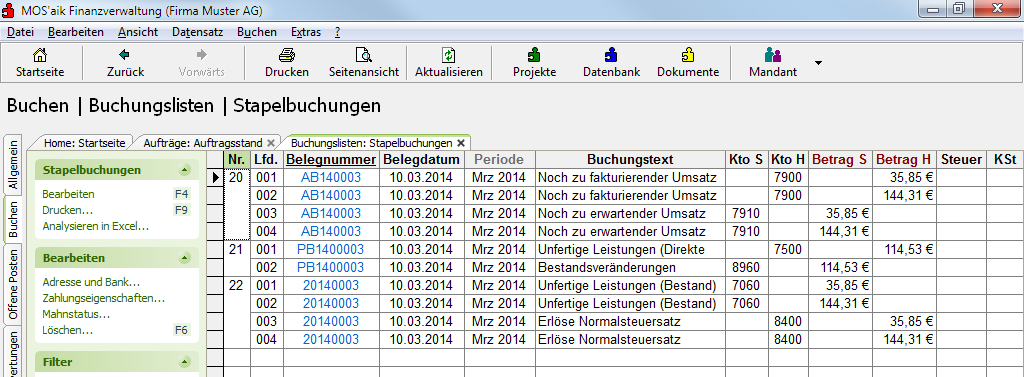Close the Aufträge: Auftragsstand tab
This screenshot has height=377, width=1024.
pyautogui.click(x=271, y=142)
